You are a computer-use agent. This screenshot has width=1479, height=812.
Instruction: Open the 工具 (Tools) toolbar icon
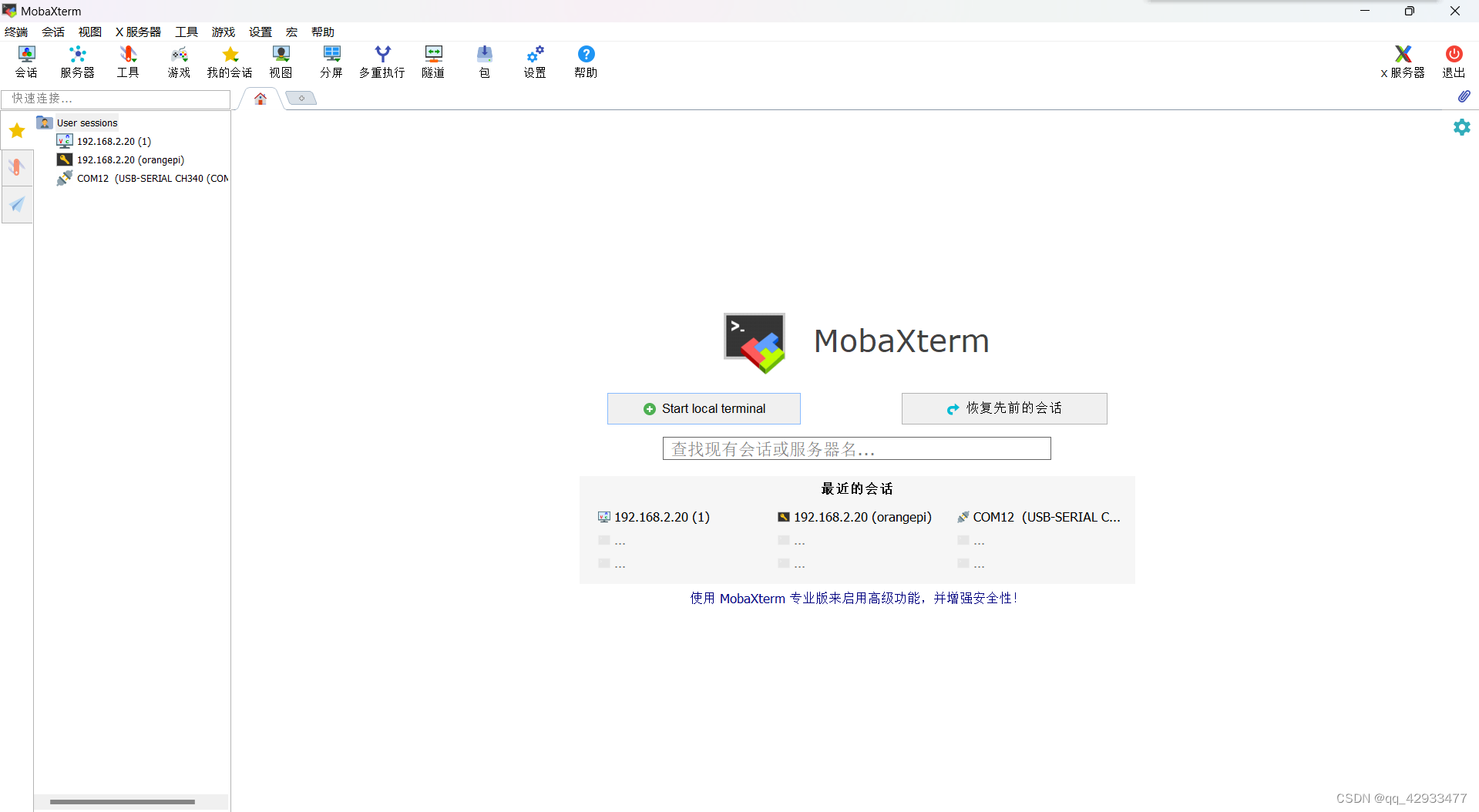128,62
